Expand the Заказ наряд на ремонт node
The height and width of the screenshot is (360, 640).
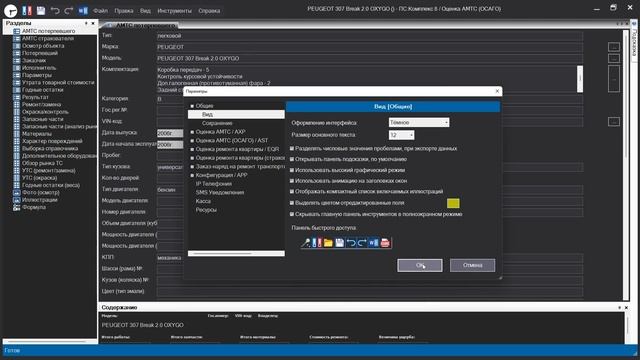coord(192,167)
